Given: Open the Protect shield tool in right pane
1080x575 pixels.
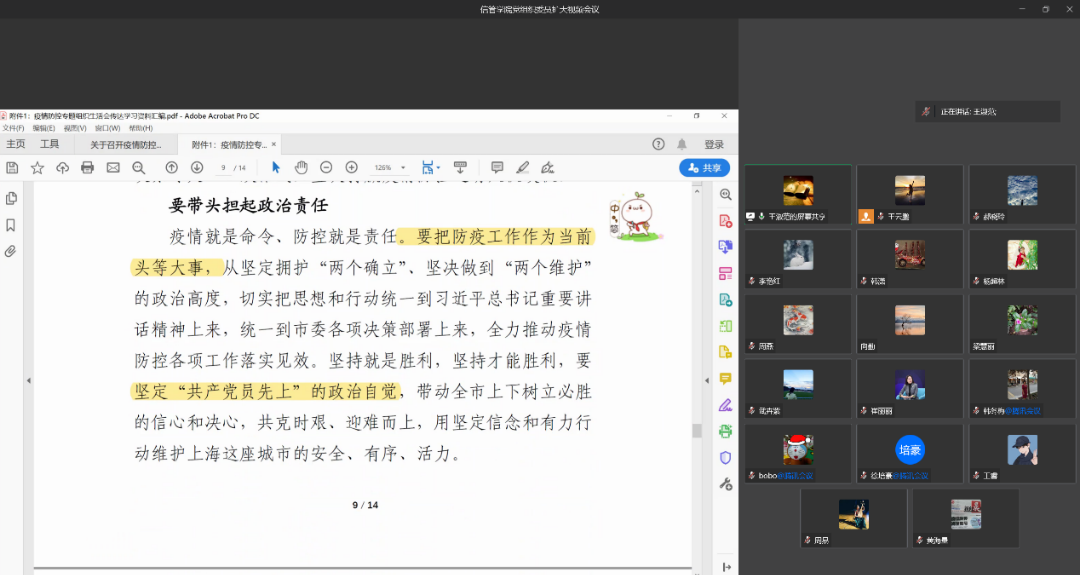Looking at the screenshot, I should coord(726,457).
